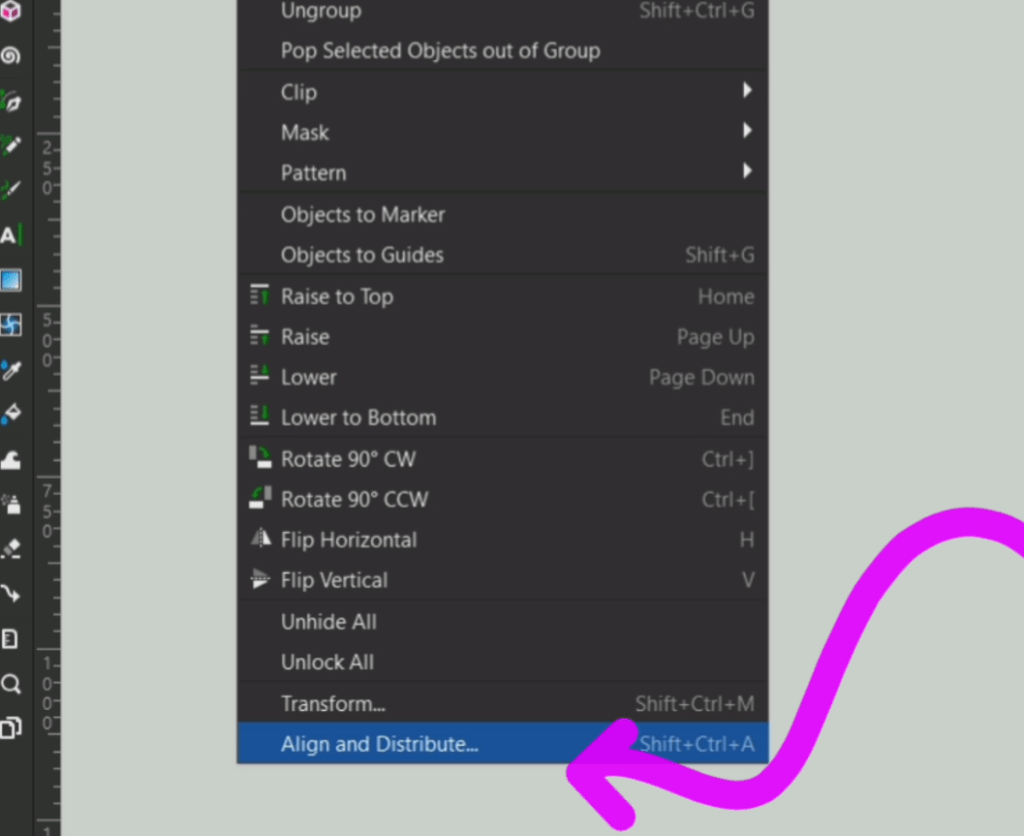This screenshot has height=836, width=1024.
Task: Click Flip Horizontal menu entry
Action: (x=348, y=540)
